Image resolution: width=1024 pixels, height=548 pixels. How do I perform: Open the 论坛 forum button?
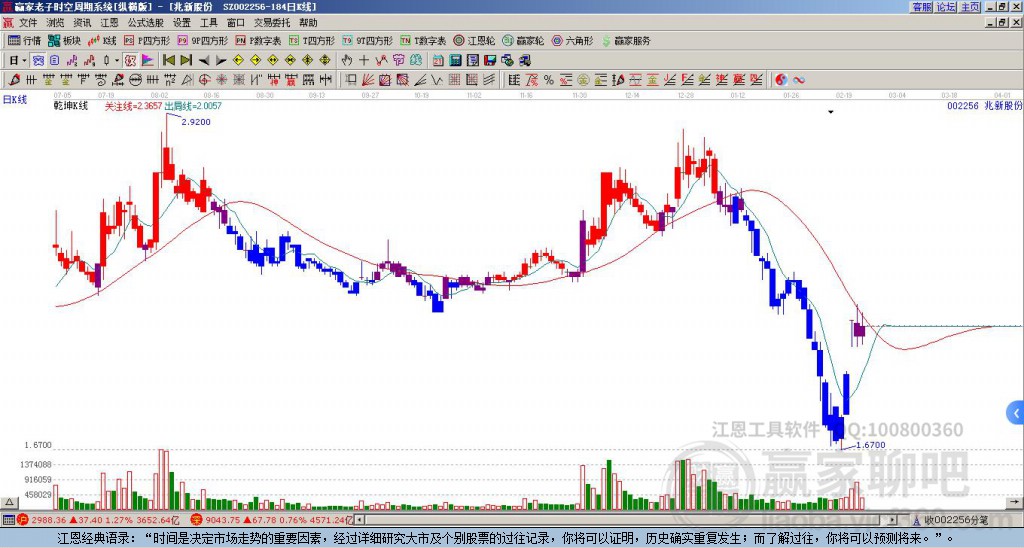(x=946, y=7)
